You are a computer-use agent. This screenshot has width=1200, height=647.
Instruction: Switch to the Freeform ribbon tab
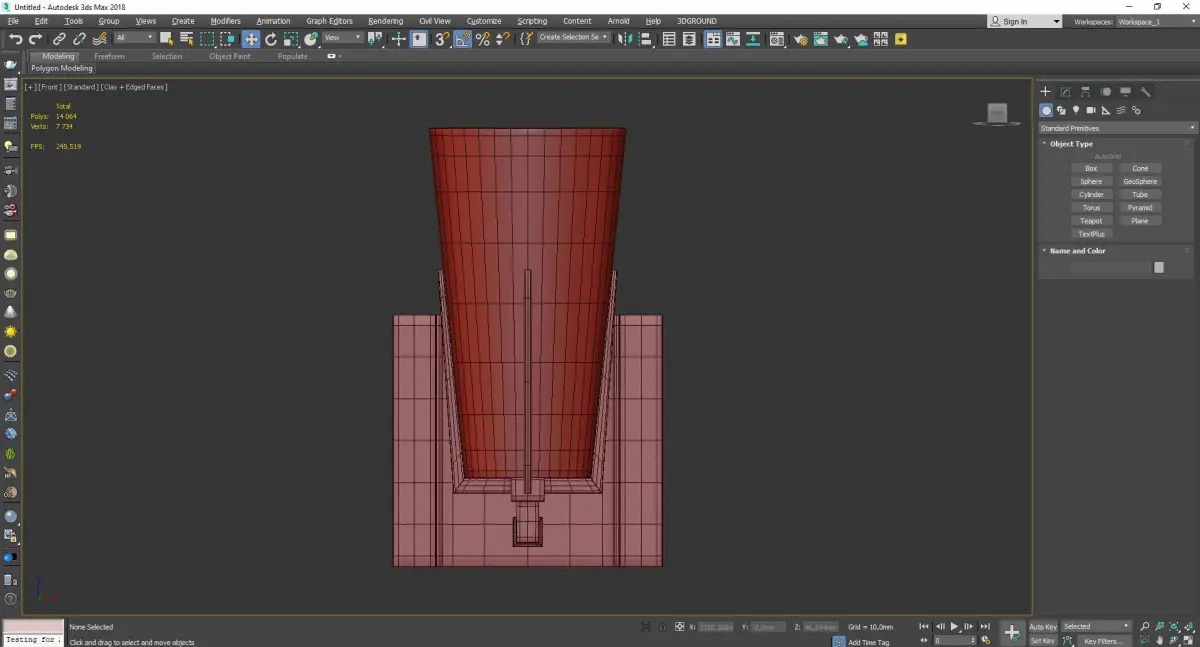(x=109, y=56)
